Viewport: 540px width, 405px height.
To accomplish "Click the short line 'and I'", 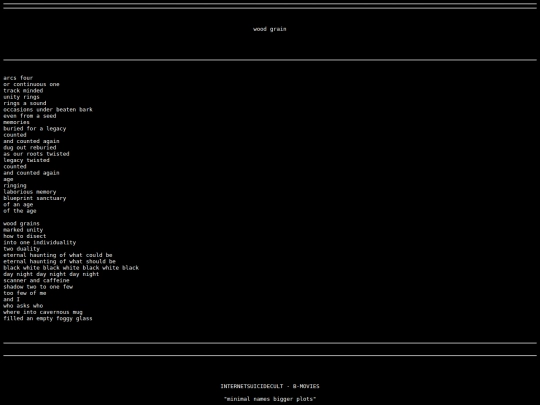I will 11,300.
